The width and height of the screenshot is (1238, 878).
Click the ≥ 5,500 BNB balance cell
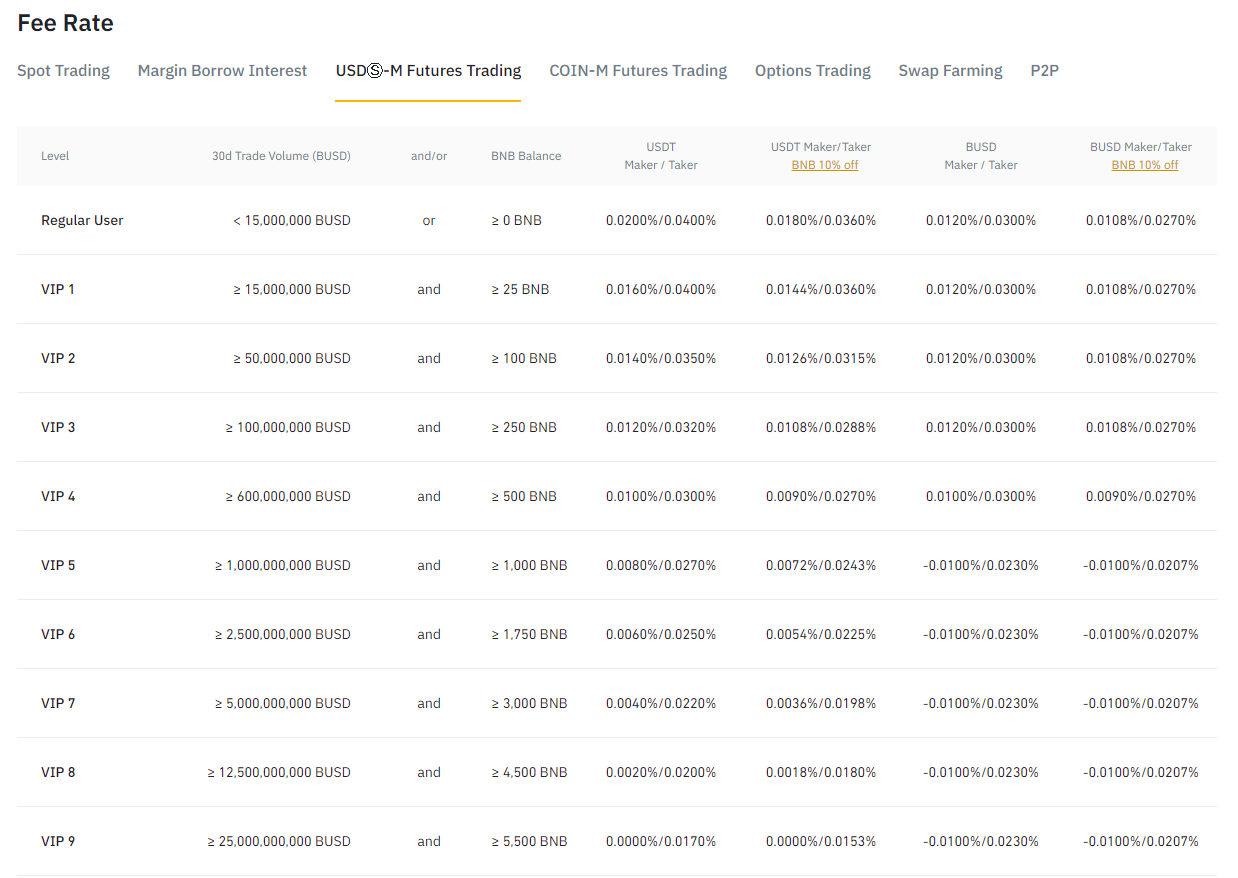(529, 841)
